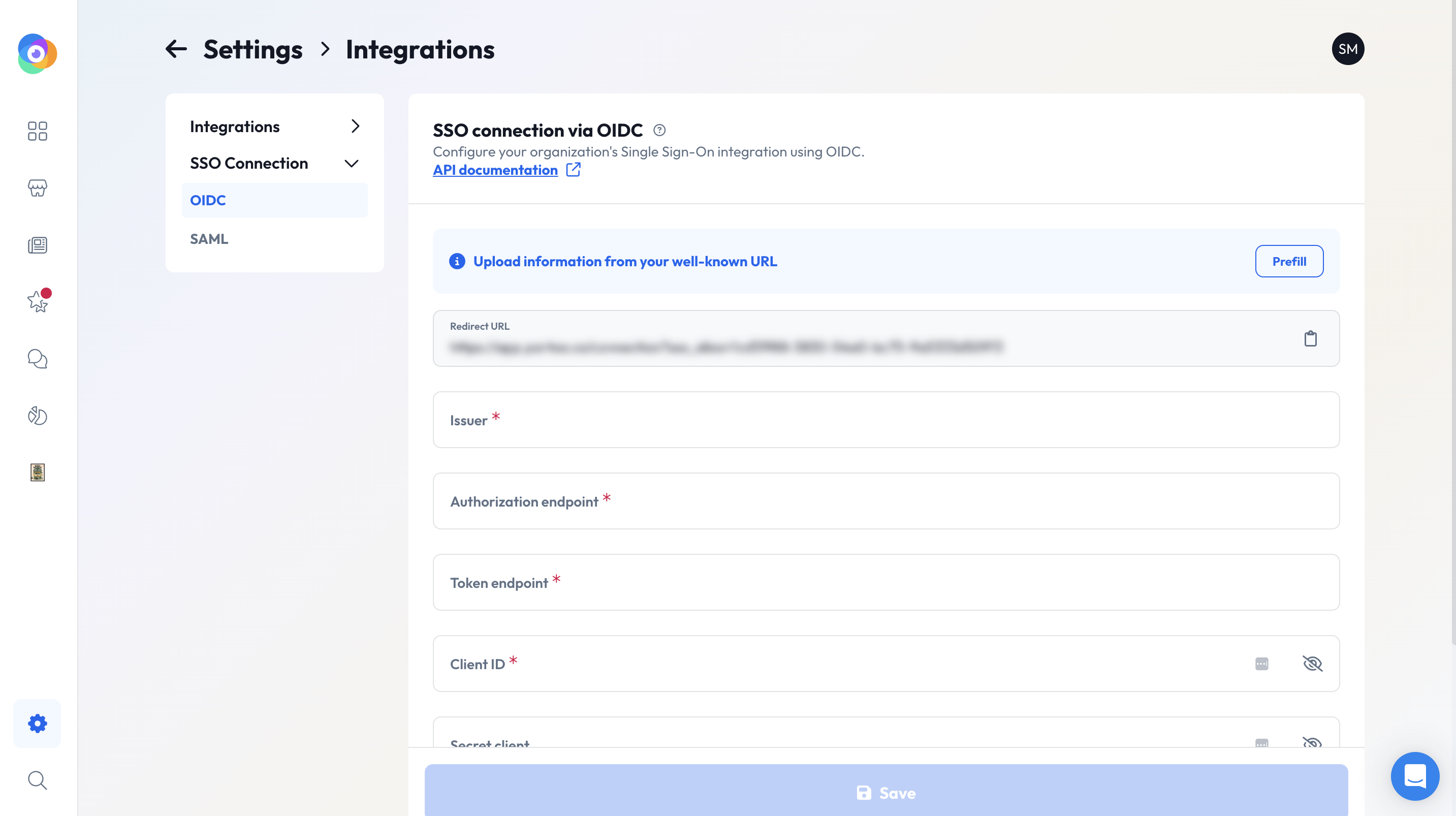Open the newspaper icon in sidebar
The width and height of the screenshot is (1456, 816).
click(x=37, y=245)
